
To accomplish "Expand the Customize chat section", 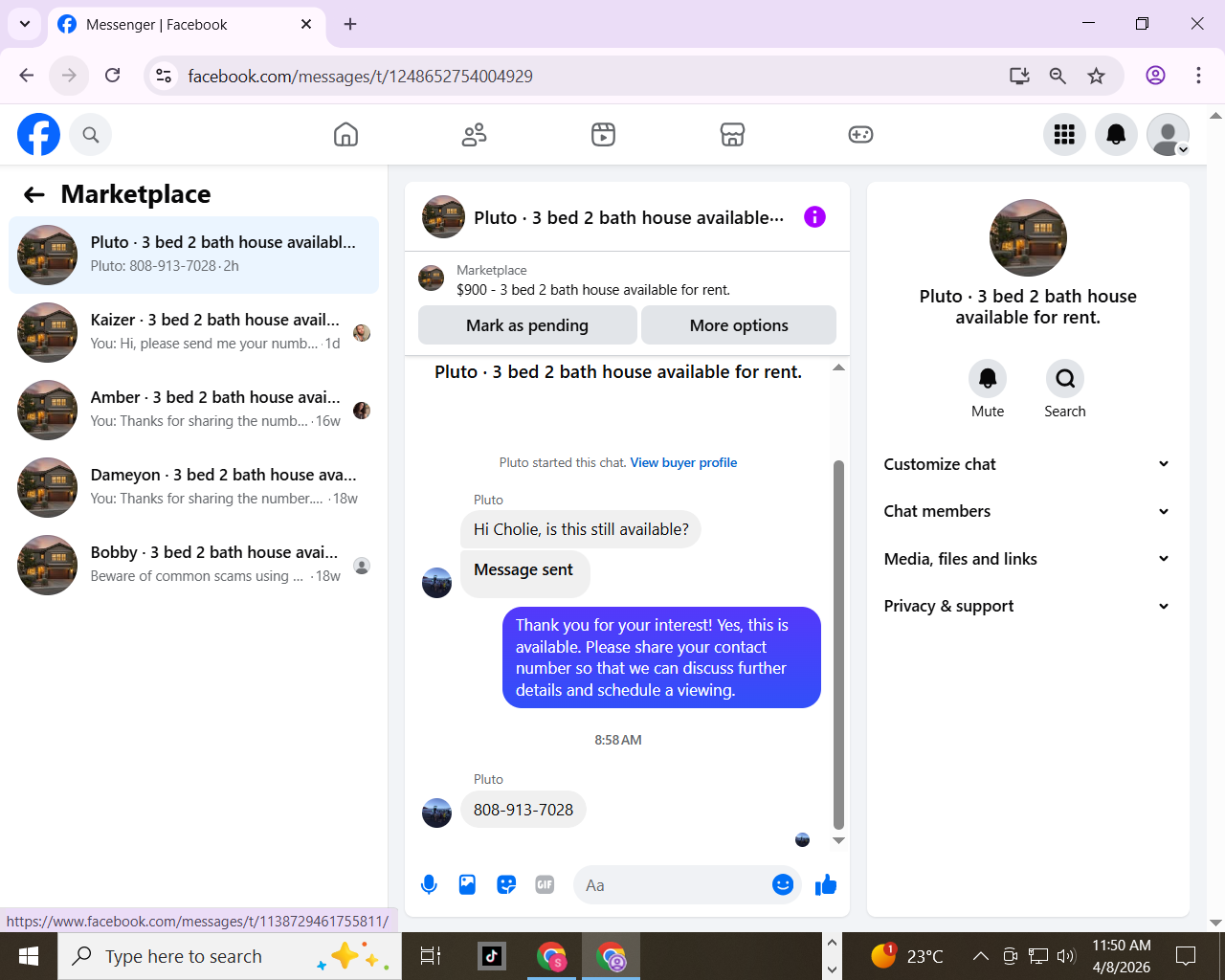I will click(x=1028, y=464).
